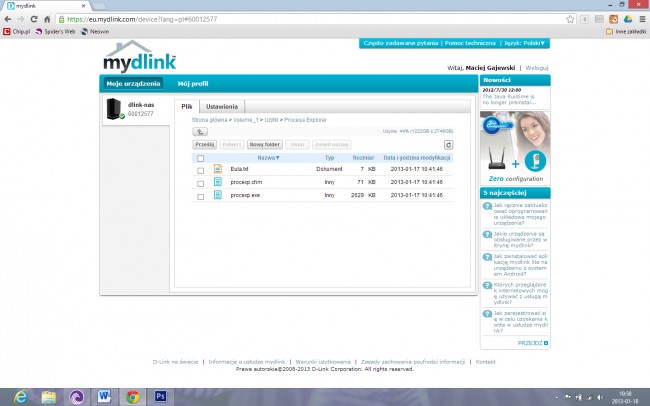
Task: Click the Wyloguj link
Action: click(x=536, y=68)
